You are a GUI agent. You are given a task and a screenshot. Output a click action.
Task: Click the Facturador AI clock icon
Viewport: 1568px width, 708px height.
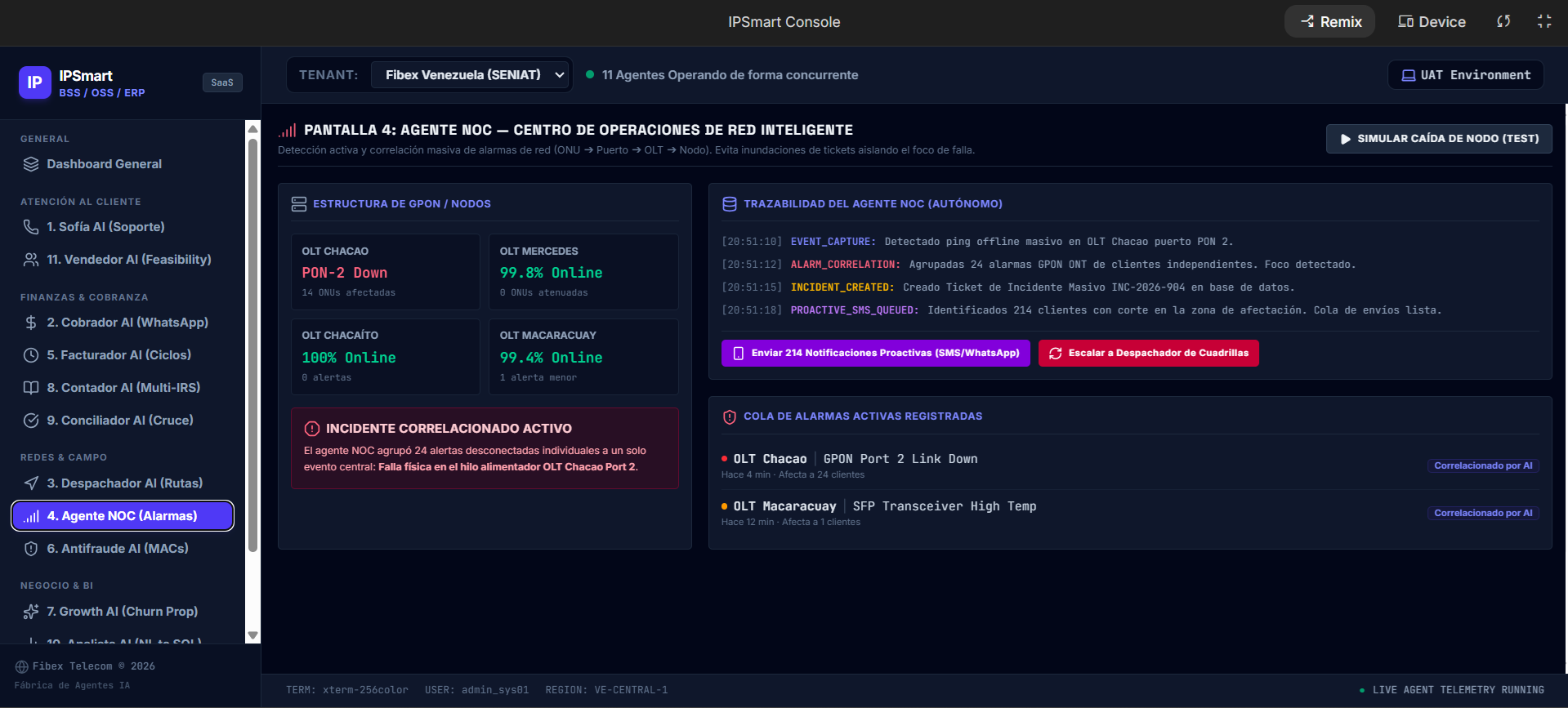31,355
